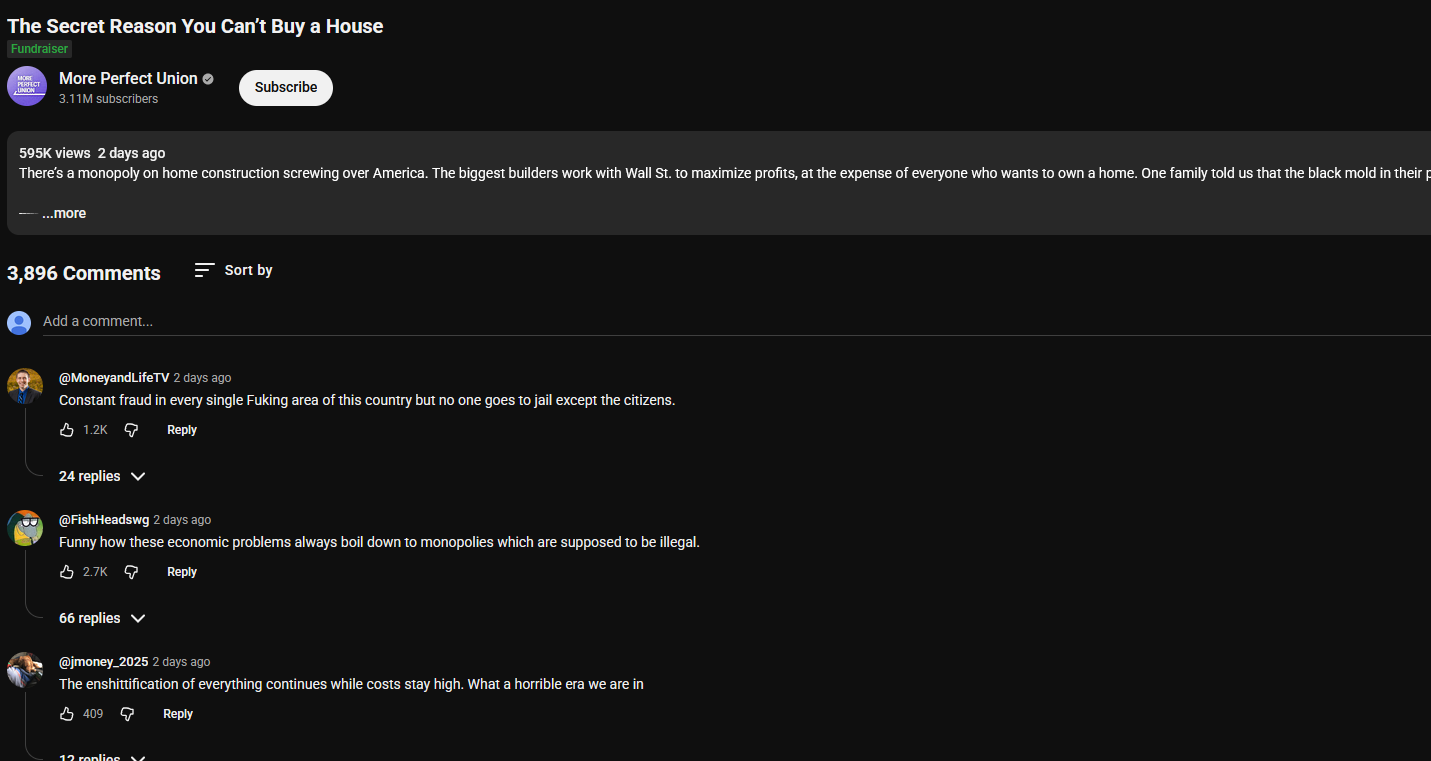Reply to @MoneyandLifeTV's comment
The height and width of the screenshot is (761, 1431).
182,430
